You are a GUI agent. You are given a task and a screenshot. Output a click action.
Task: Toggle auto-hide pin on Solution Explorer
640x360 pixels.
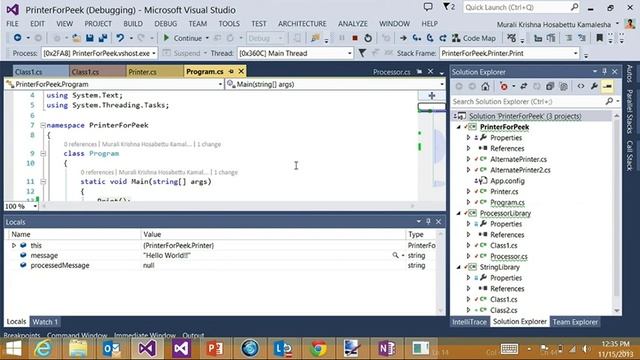click(x=604, y=71)
